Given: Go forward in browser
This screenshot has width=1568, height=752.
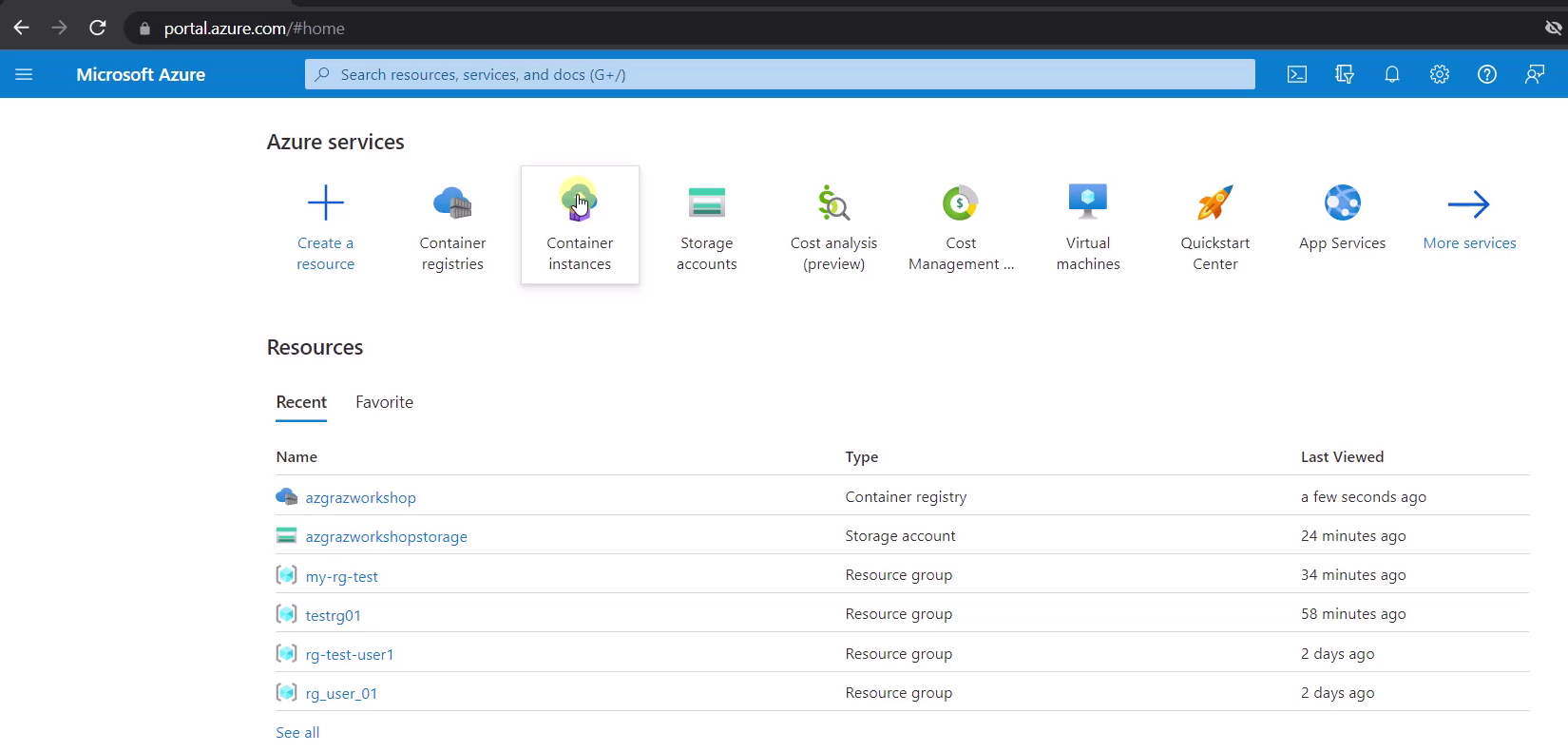Looking at the screenshot, I should tap(59, 28).
